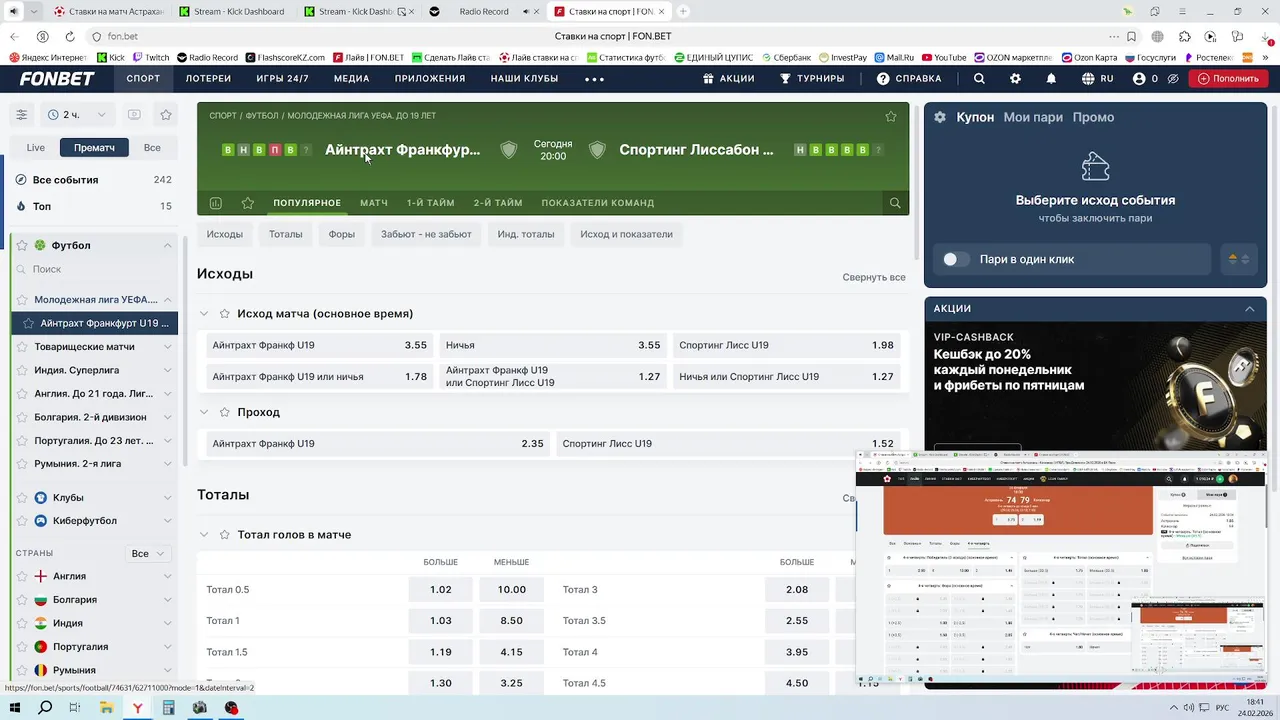This screenshot has width=1280, height=720.
Task: Collapse Исход матча market group
Action: pos(204,314)
